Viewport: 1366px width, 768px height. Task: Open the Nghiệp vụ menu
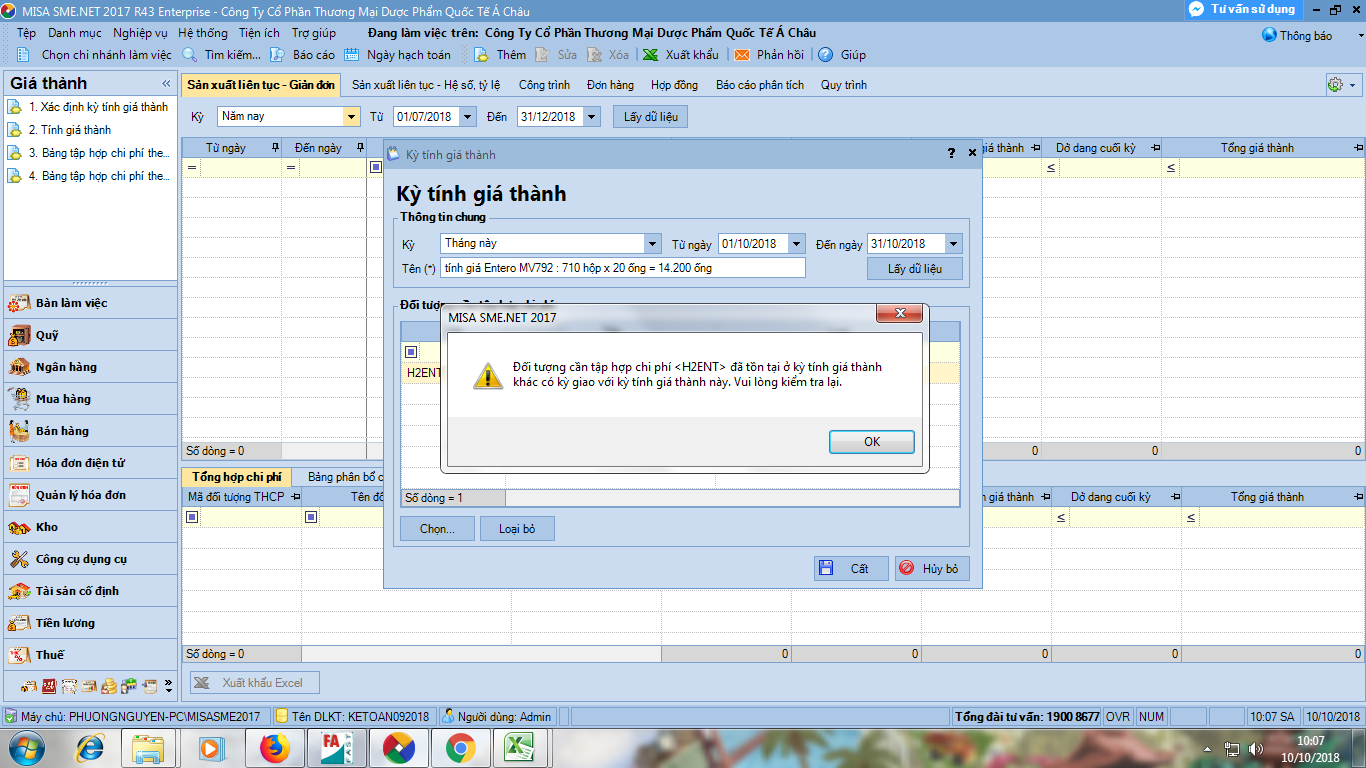(x=140, y=33)
